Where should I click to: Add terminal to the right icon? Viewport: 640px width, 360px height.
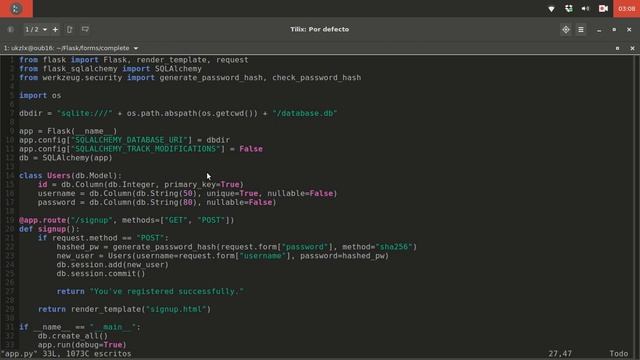(x=69, y=29)
